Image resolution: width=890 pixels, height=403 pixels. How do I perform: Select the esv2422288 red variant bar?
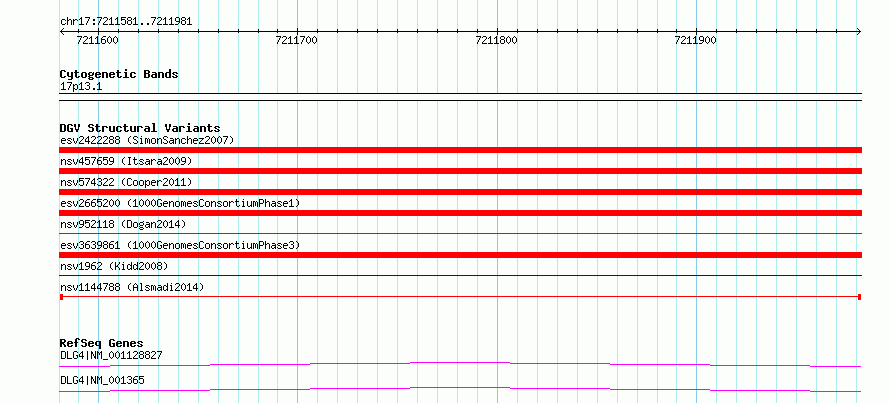(x=461, y=150)
